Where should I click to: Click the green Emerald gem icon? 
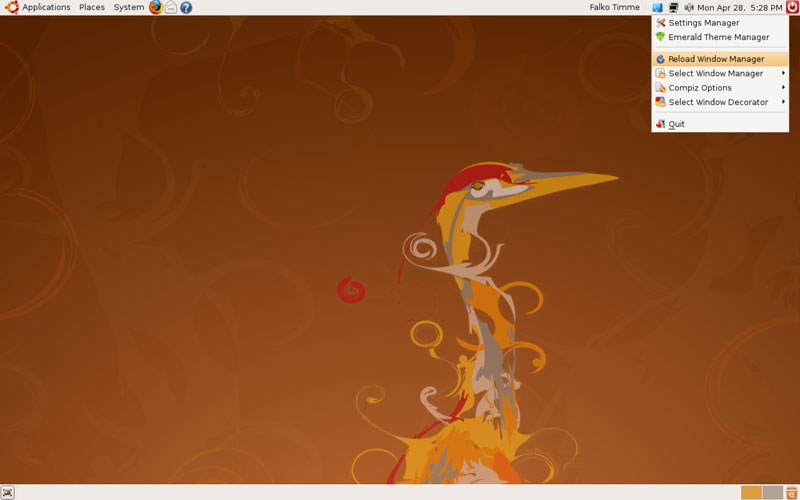pyautogui.click(x=661, y=37)
